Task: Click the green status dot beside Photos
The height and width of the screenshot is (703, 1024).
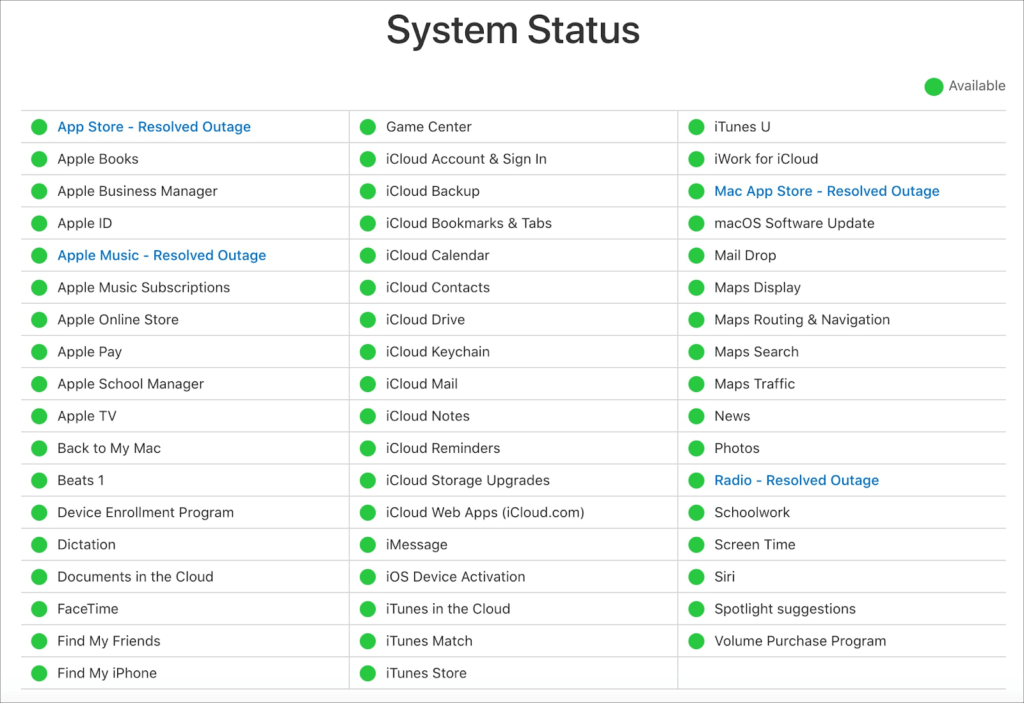Action: pos(696,448)
